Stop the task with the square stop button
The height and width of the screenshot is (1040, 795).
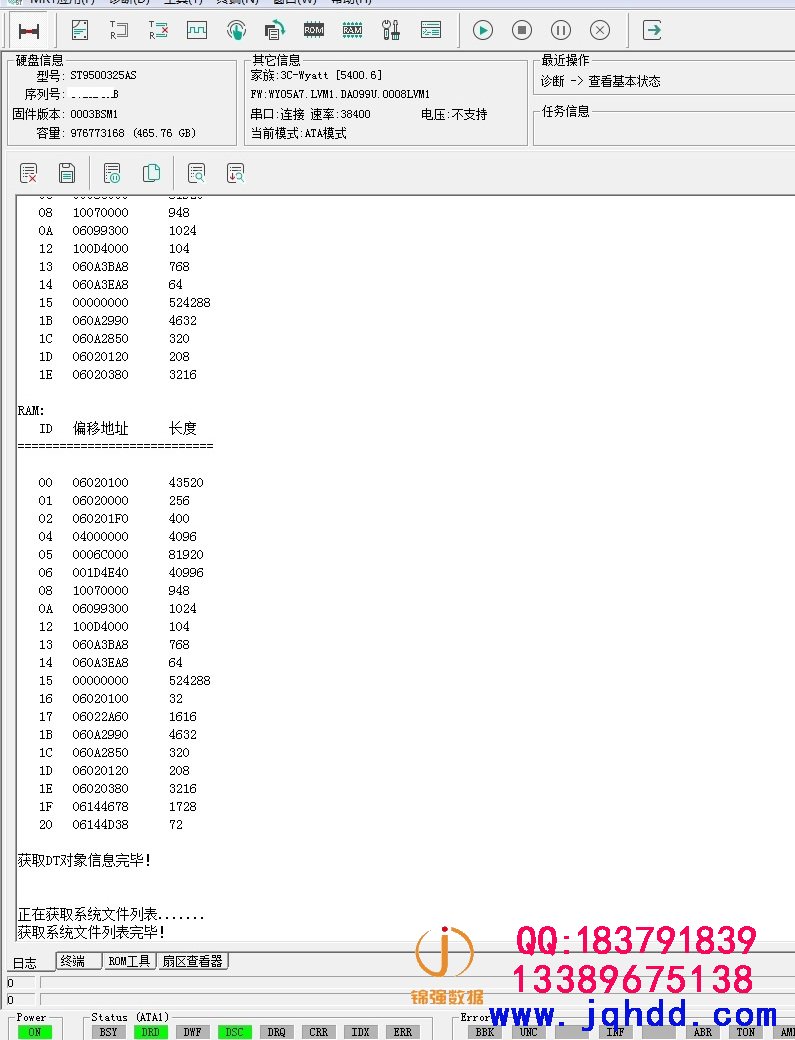[522, 30]
